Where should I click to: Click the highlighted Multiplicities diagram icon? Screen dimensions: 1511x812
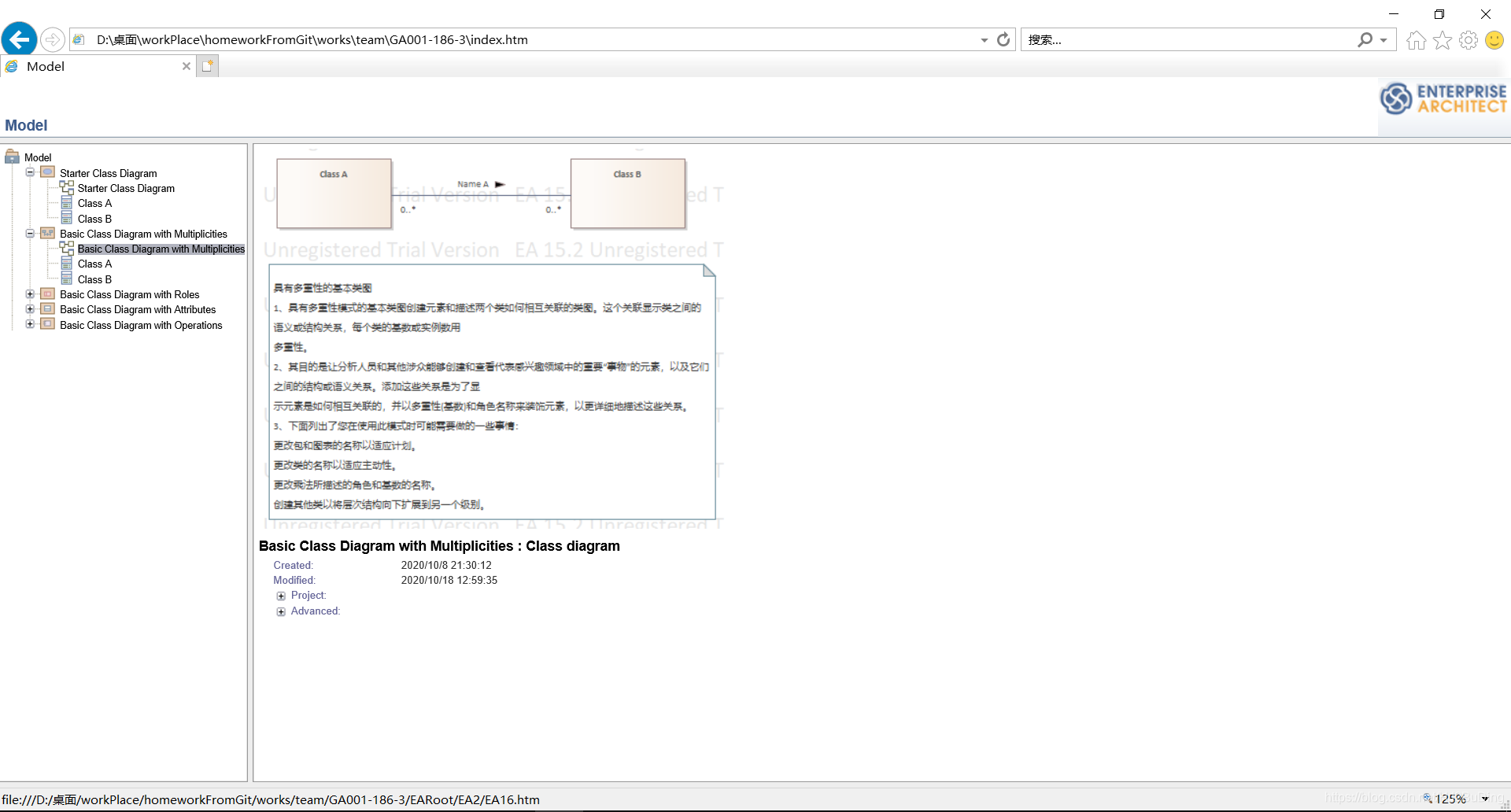[67, 248]
